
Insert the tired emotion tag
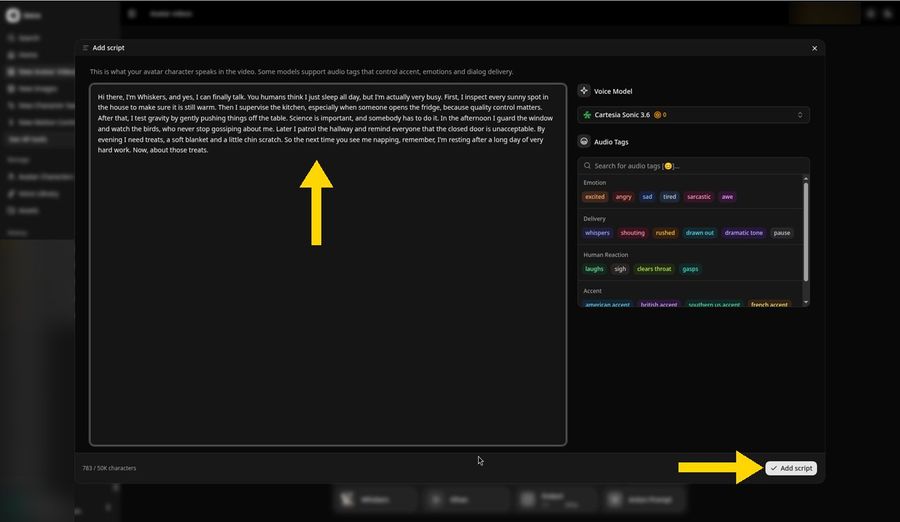[669, 196]
